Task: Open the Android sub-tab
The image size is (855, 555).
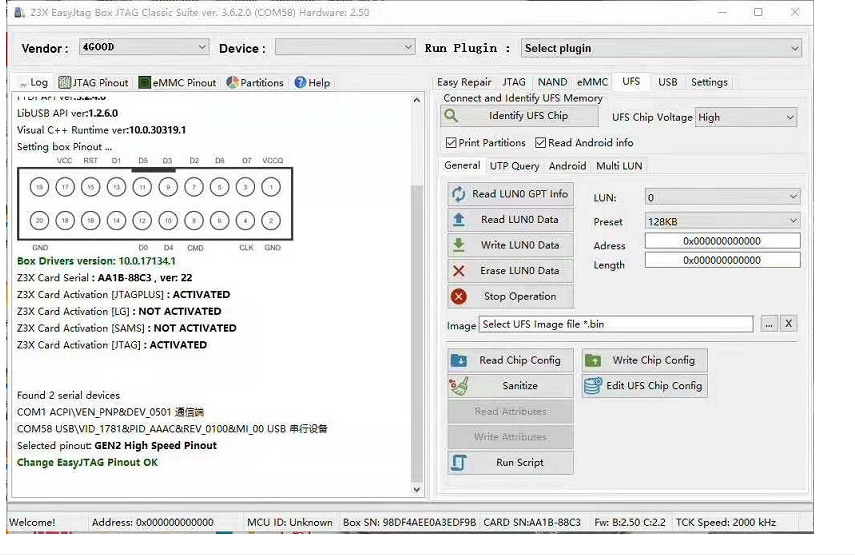Action: (567, 166)
